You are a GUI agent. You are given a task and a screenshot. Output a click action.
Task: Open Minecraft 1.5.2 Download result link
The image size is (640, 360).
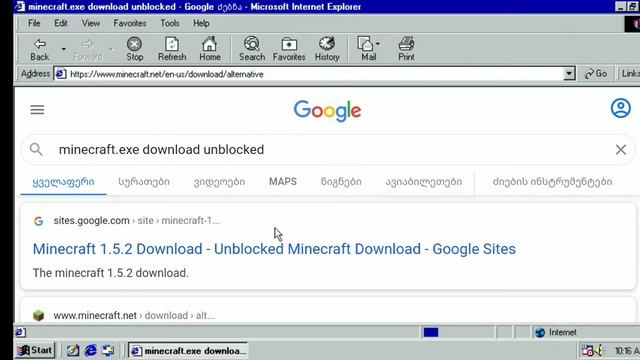(x=274, y=249)
